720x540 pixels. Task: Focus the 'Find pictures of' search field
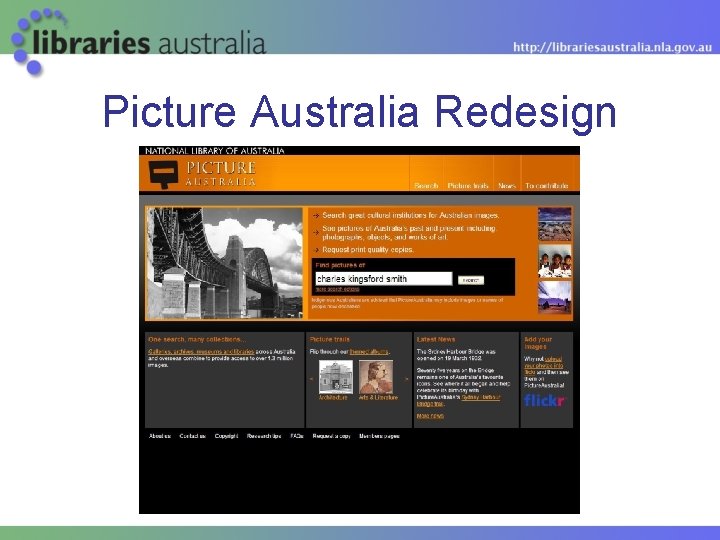coord(384,279)
